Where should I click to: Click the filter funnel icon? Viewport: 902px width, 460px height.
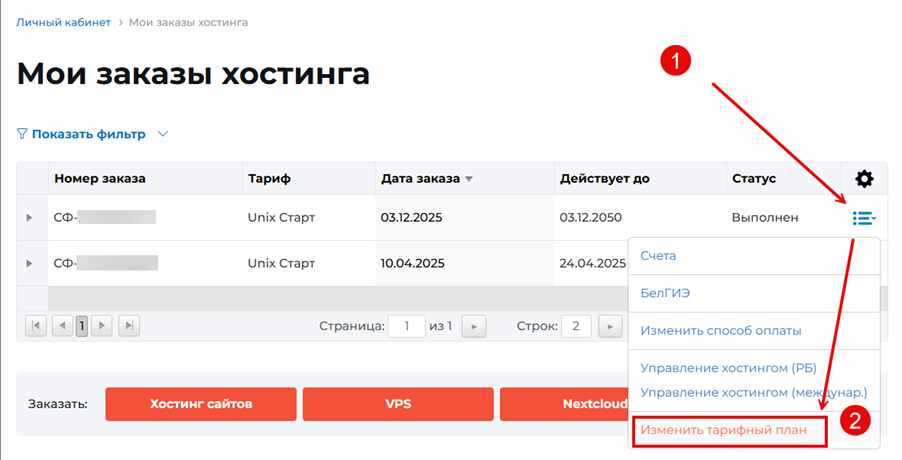click(x=22, y=134)
